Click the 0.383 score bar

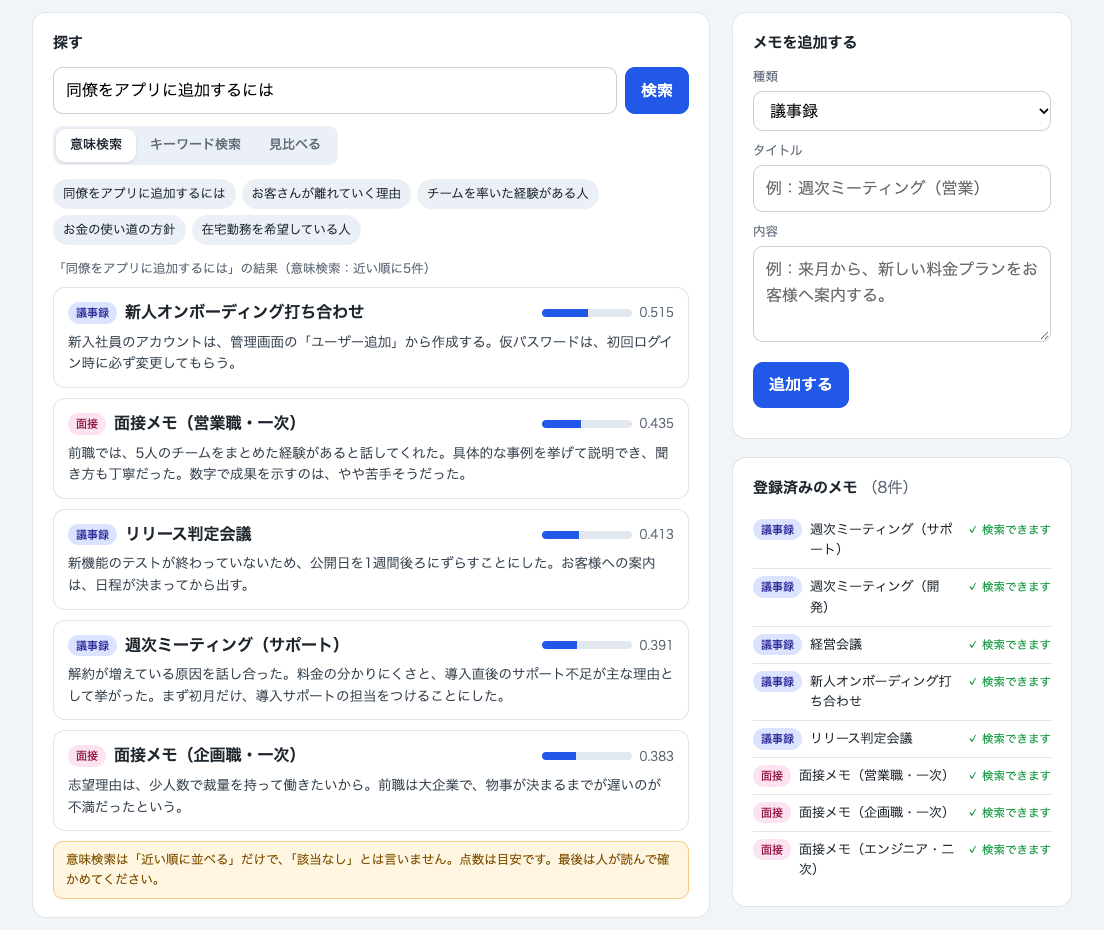click(x=586, y=756)
